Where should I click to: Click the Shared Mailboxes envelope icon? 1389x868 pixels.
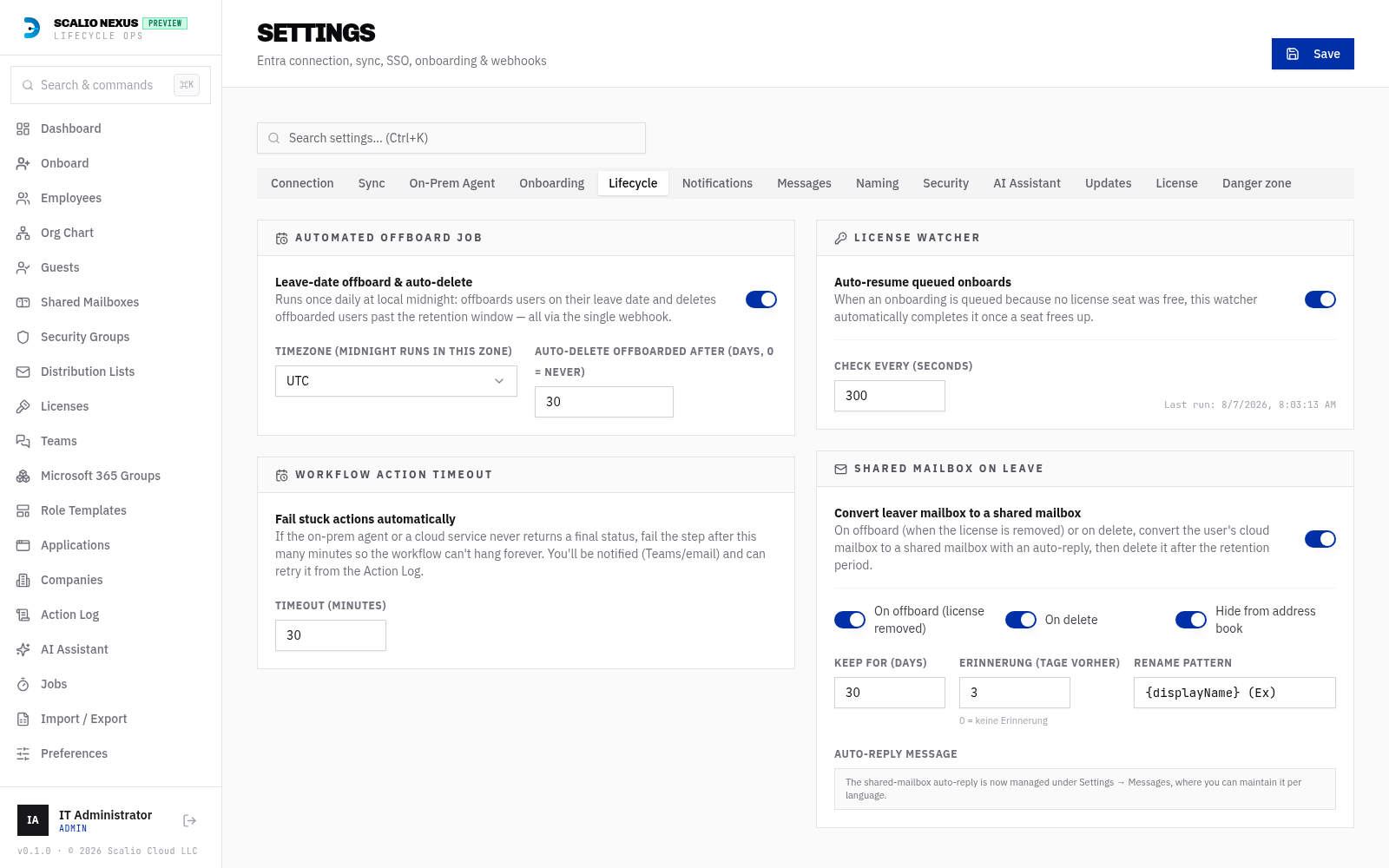tap(23, 302)
